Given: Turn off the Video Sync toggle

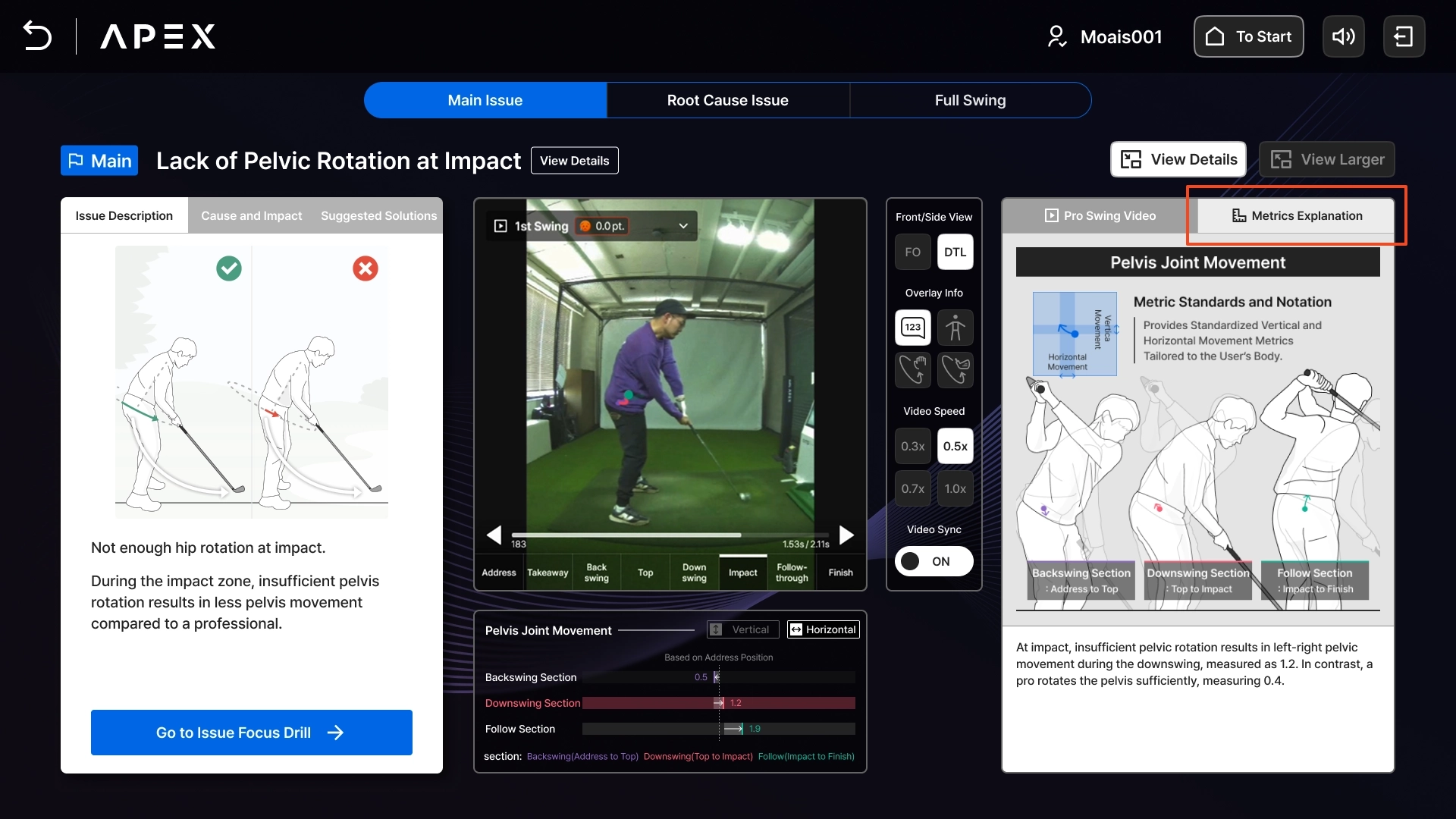Looking at the screenshot, I should pos(934,561).
